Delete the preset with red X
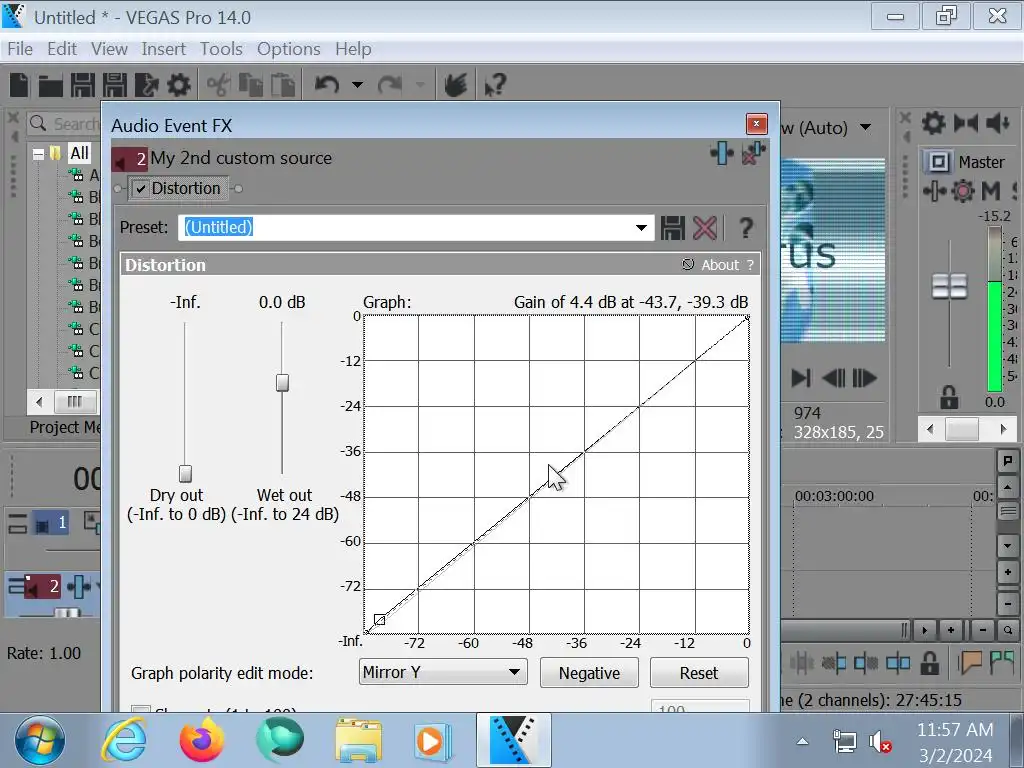The width and height of the screenshot is (1024, 768). [705, 228]
